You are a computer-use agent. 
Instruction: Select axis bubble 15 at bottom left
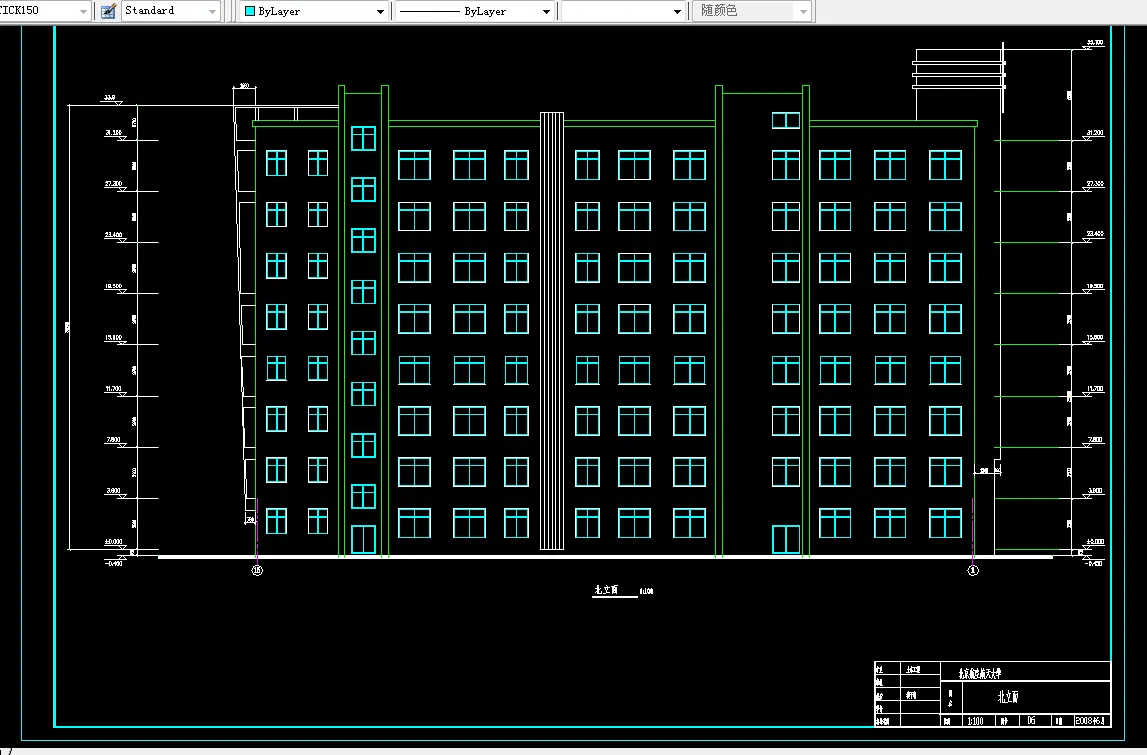tap(257, 570)
